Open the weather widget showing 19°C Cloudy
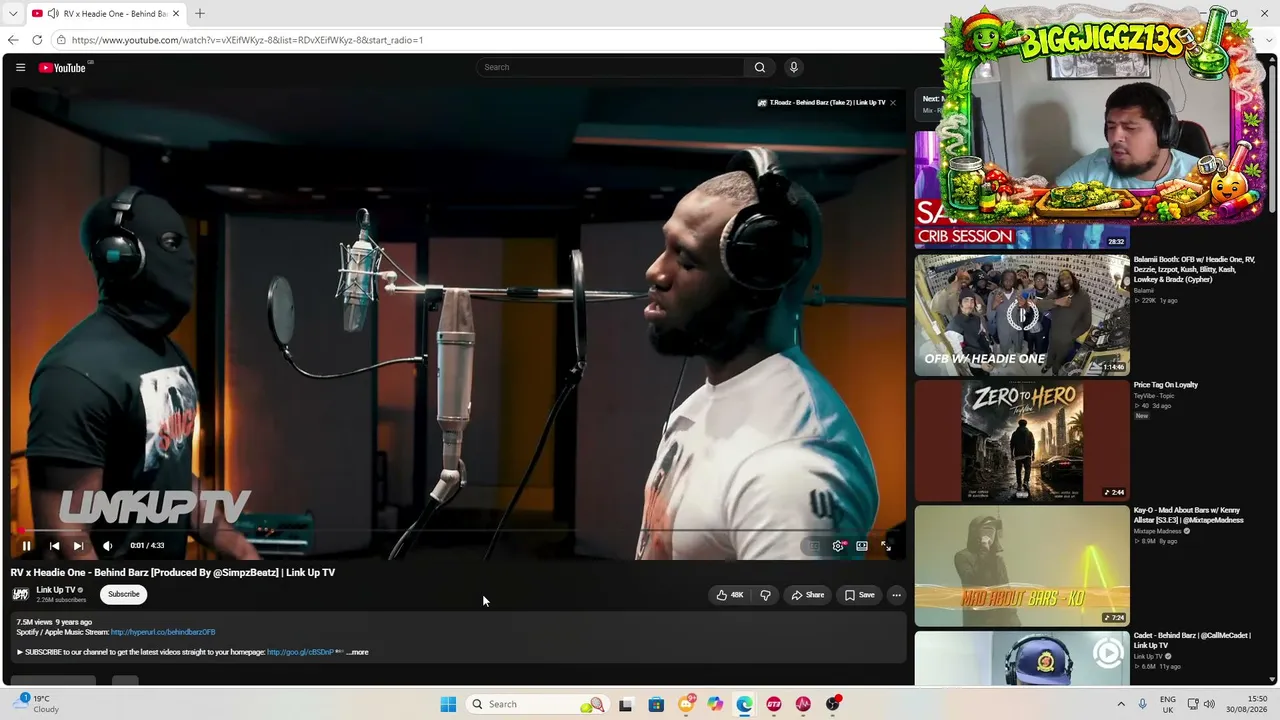This screenshot has height=720, width=1280. point(37,704)
